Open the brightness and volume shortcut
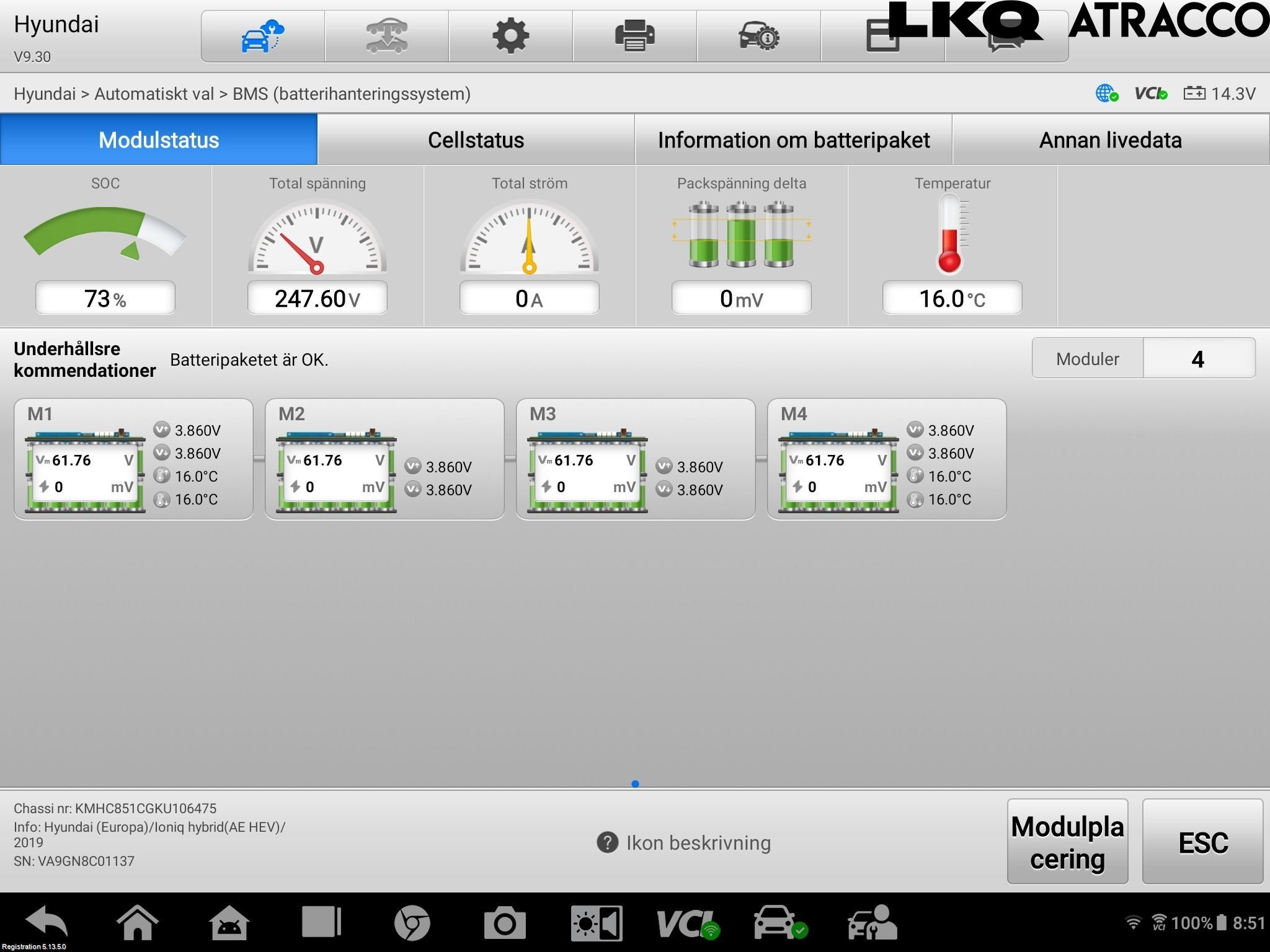 597,922
